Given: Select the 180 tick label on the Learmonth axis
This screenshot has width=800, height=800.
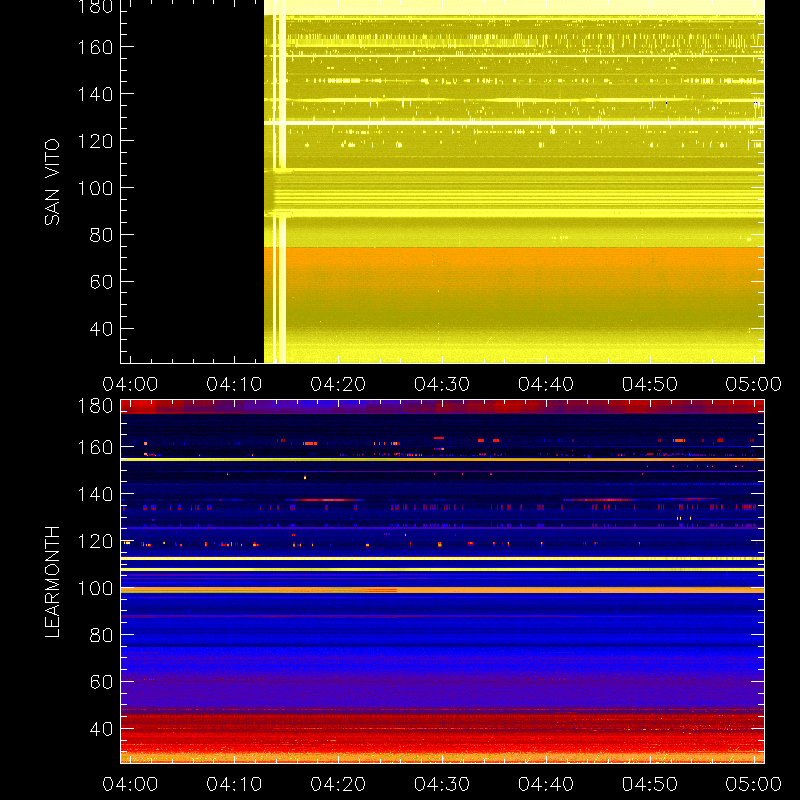Looking at the screenshot, I should (x=95, y=407).
